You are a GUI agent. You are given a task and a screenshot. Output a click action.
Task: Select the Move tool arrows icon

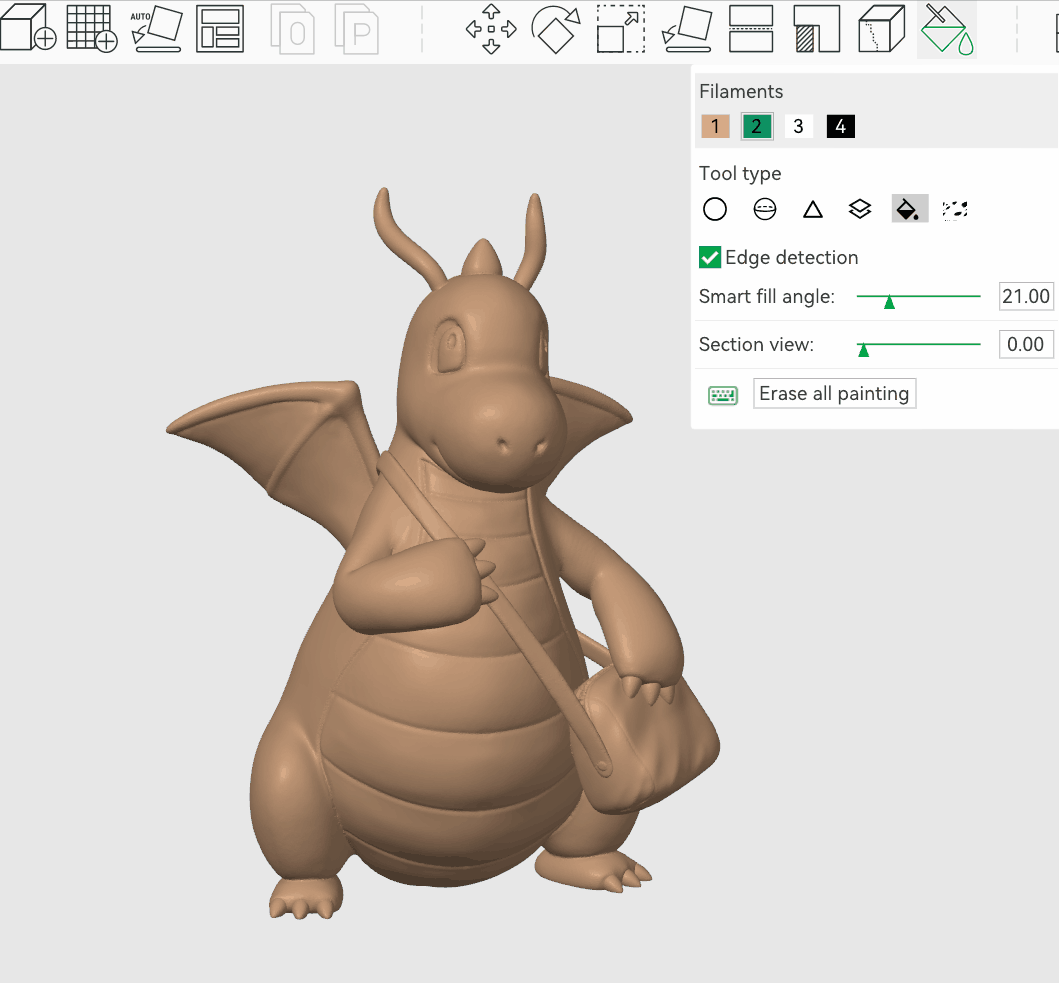click(491, 28)
